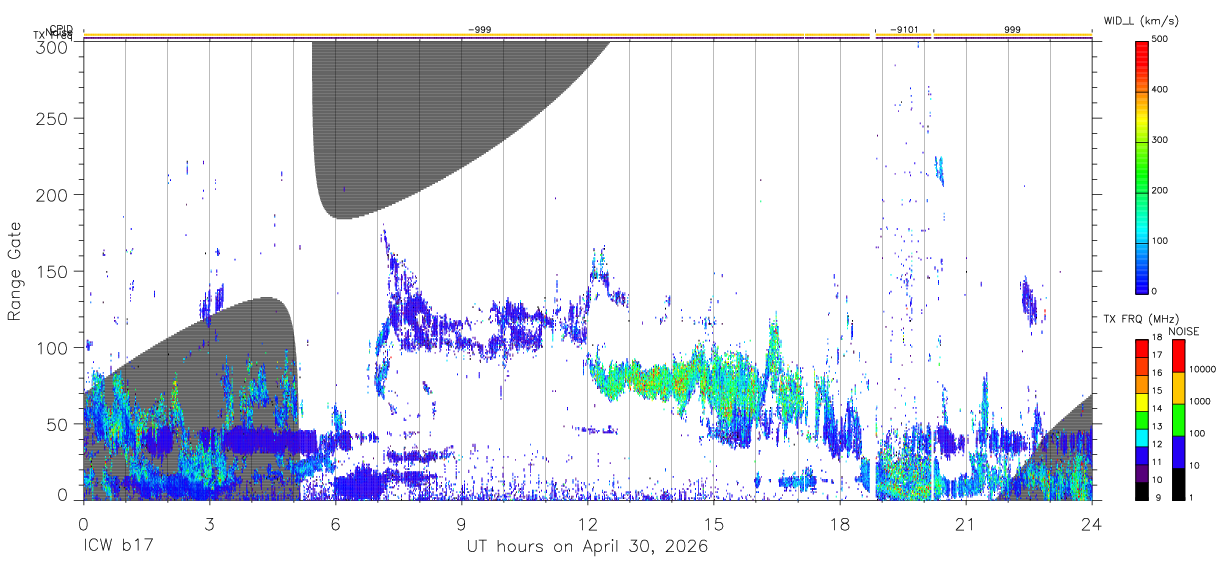Pick the blue swatch in NOISE legend
This screenshot has width=1228, height=567.
click(x=1178, y=451)
